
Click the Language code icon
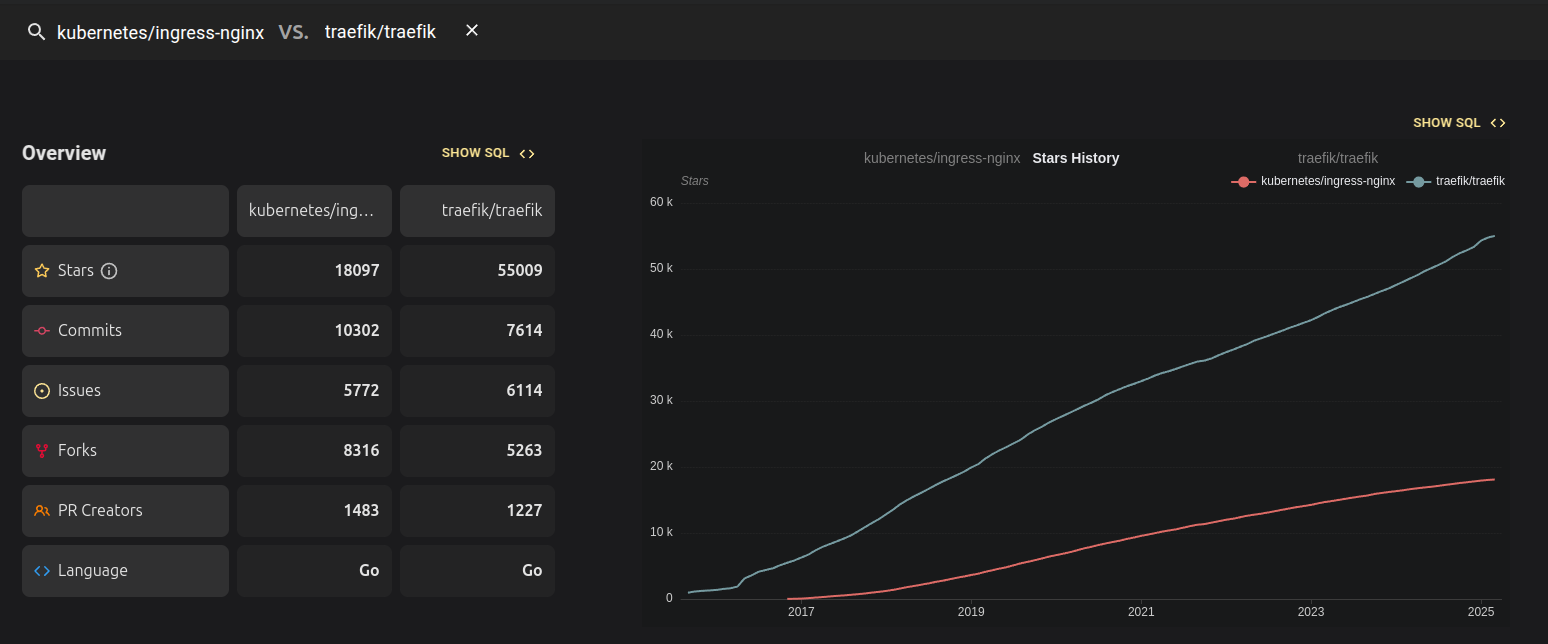42,571
